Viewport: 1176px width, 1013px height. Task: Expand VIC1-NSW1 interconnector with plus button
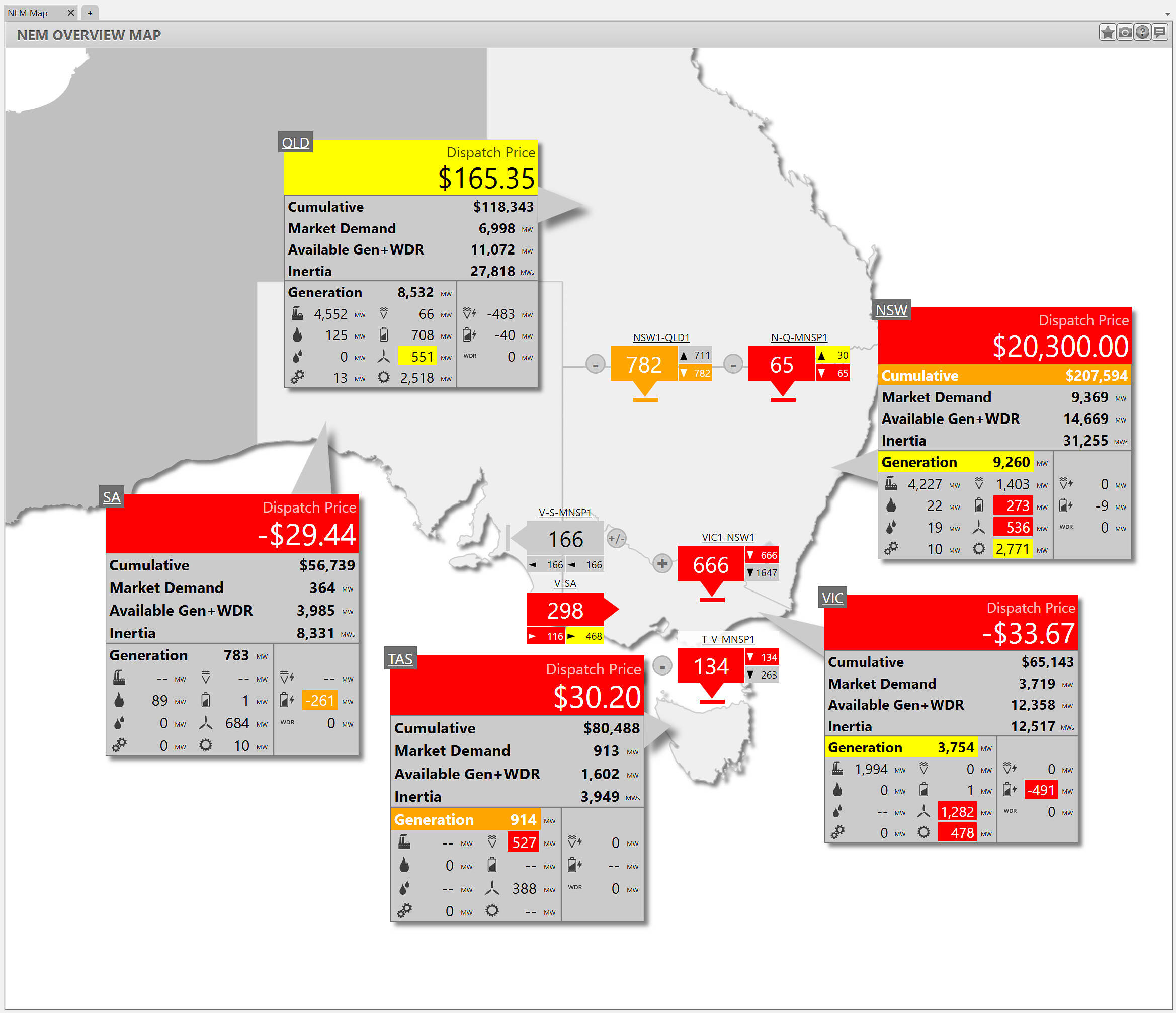tap(662, 563)
